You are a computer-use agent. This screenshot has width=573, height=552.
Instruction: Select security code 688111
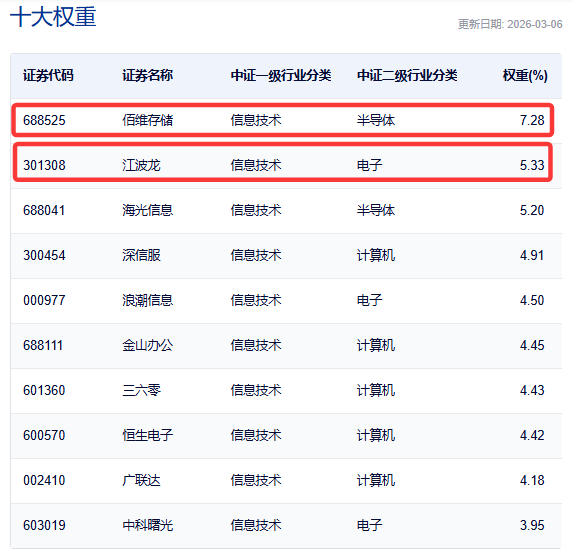(x=43, y=345)
